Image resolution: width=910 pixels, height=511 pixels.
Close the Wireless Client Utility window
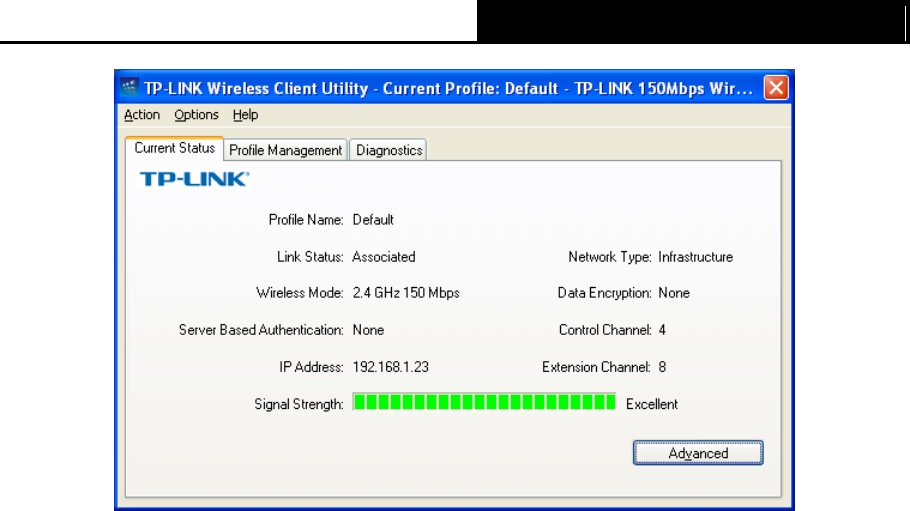pyautogui.click(x=776, y=88)
